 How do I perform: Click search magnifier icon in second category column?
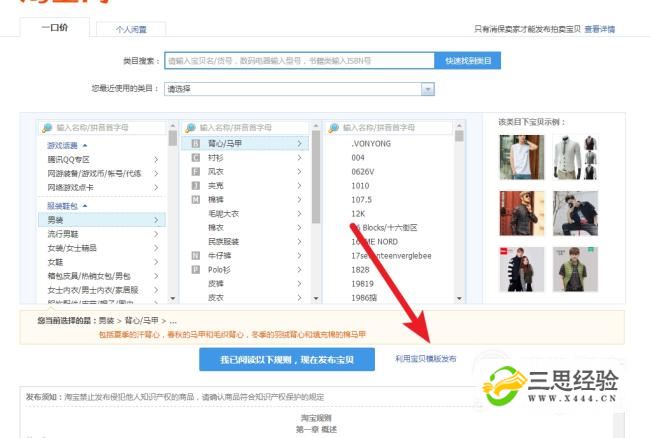tap(190, 128)
